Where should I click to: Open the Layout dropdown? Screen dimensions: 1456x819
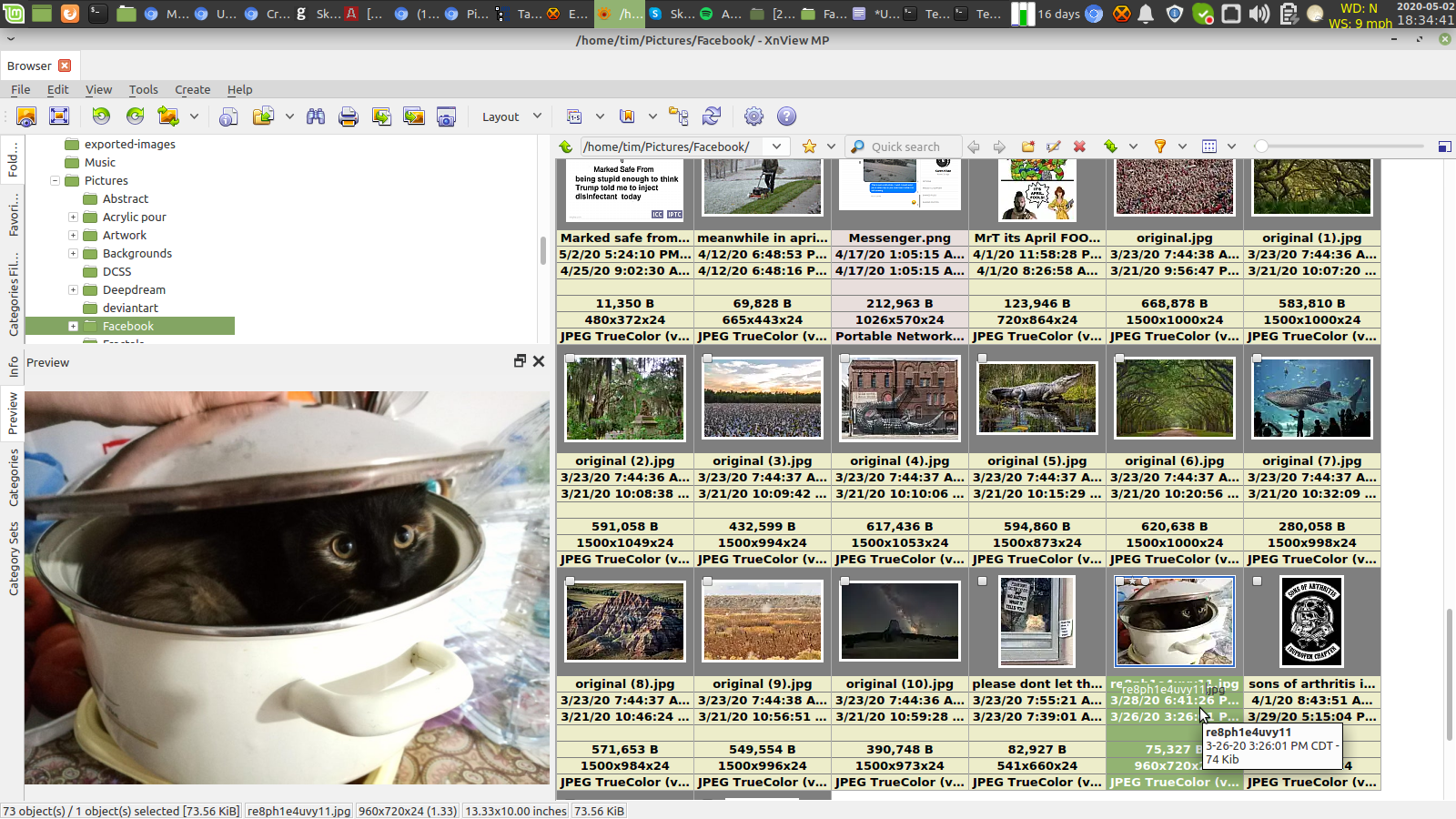pyautogui.click(x=511, y=116)
